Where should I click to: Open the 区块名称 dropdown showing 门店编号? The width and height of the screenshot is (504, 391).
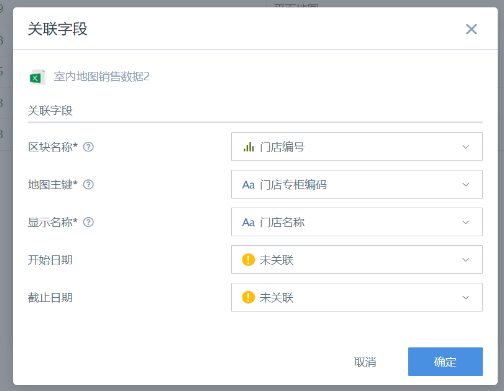click(357, 147)
